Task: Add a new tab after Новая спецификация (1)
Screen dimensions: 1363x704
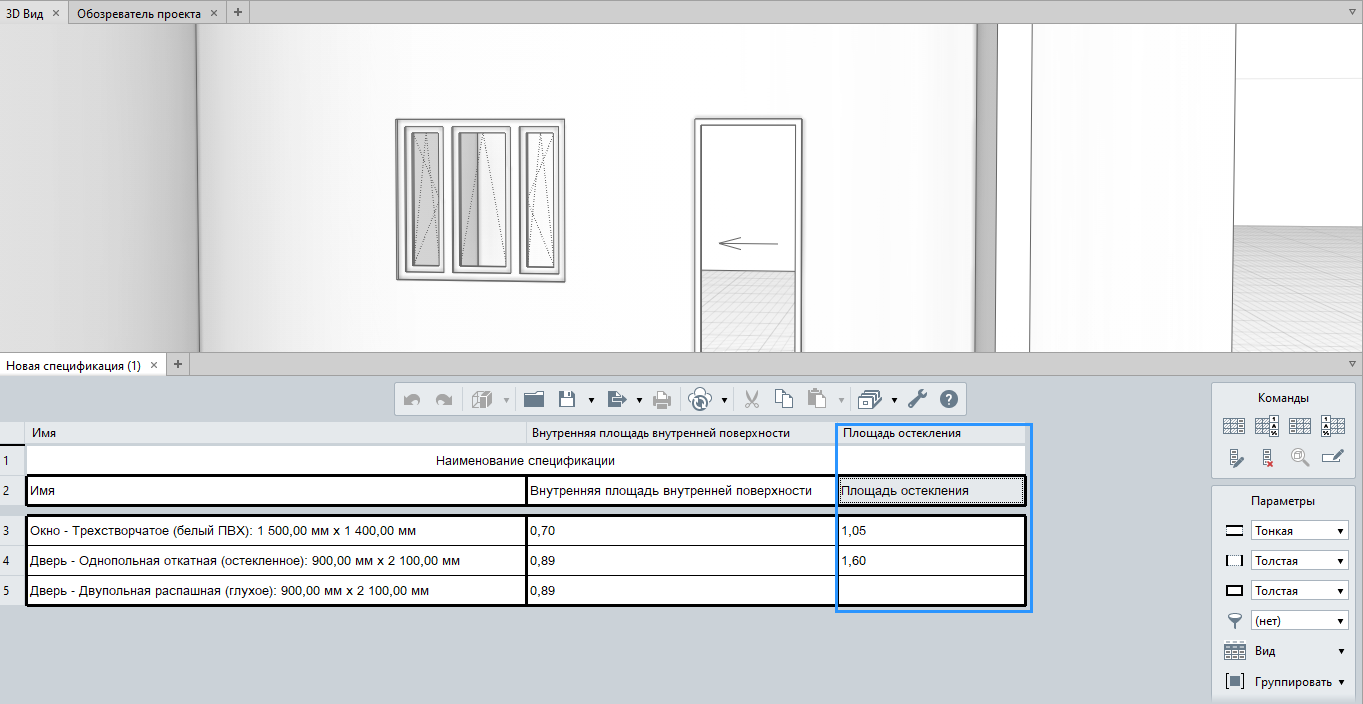Action: [178, 364]
